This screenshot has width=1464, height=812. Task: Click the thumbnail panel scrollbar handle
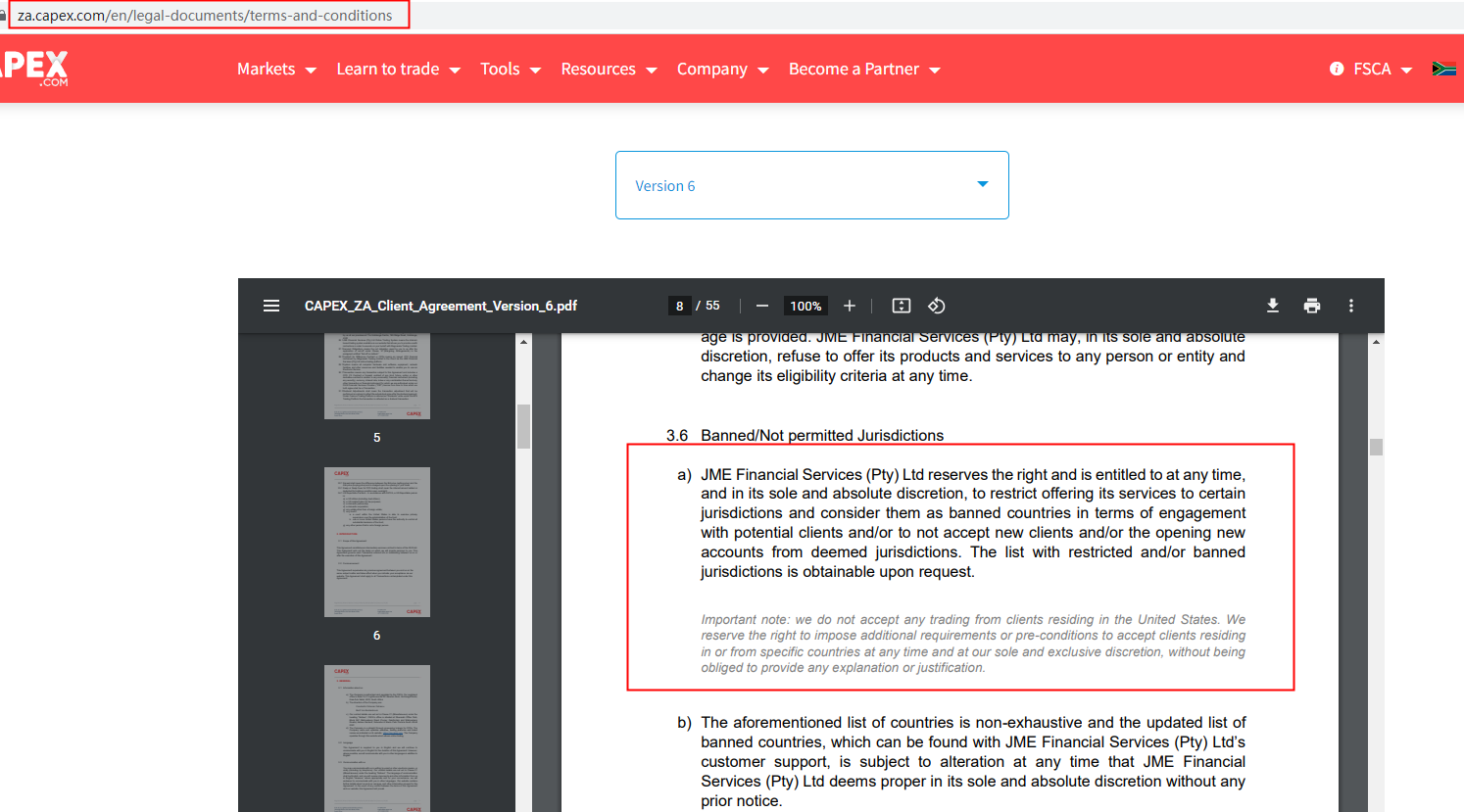523,426
